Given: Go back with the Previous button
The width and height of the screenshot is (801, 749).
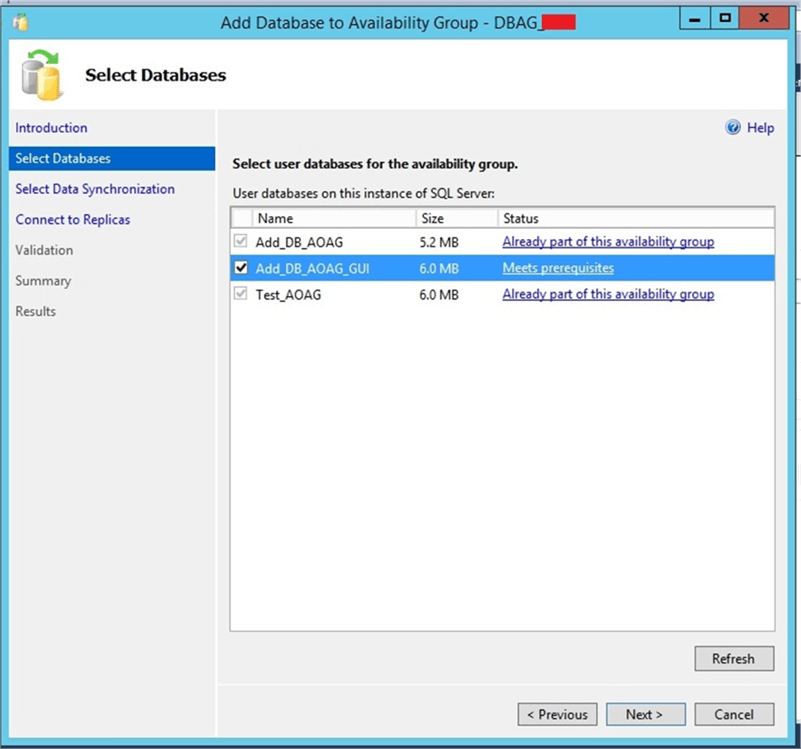Looking at the screenshot, I should coord(557,714).
